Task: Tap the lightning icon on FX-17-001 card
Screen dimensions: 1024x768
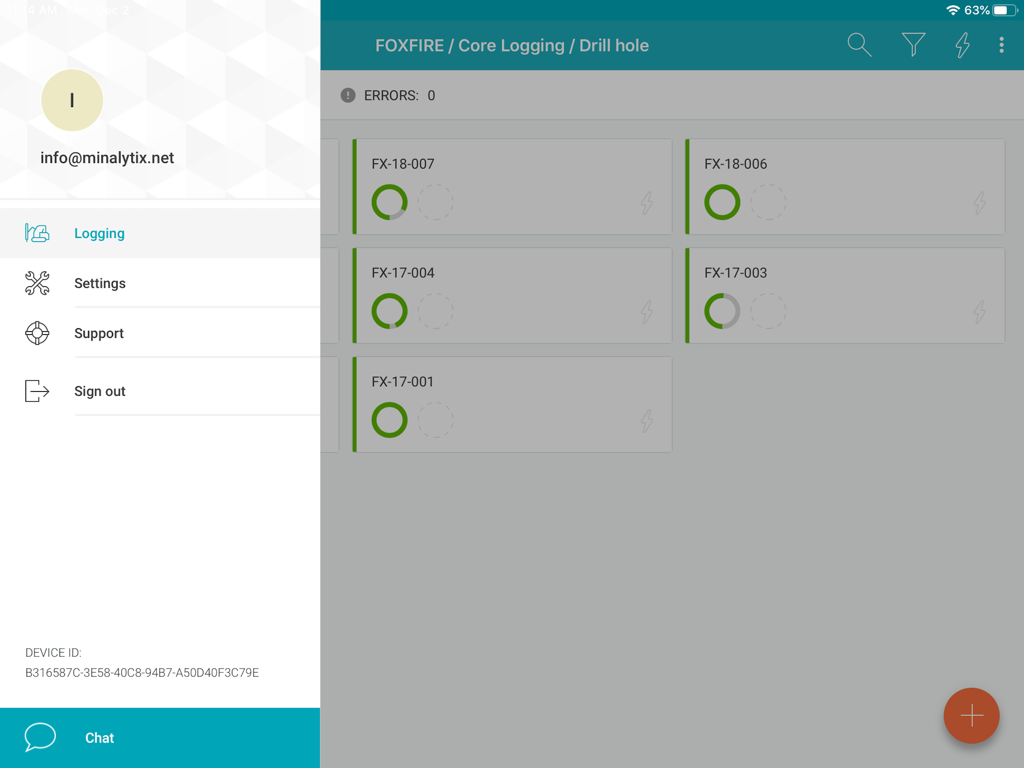Action: point(648,420)
